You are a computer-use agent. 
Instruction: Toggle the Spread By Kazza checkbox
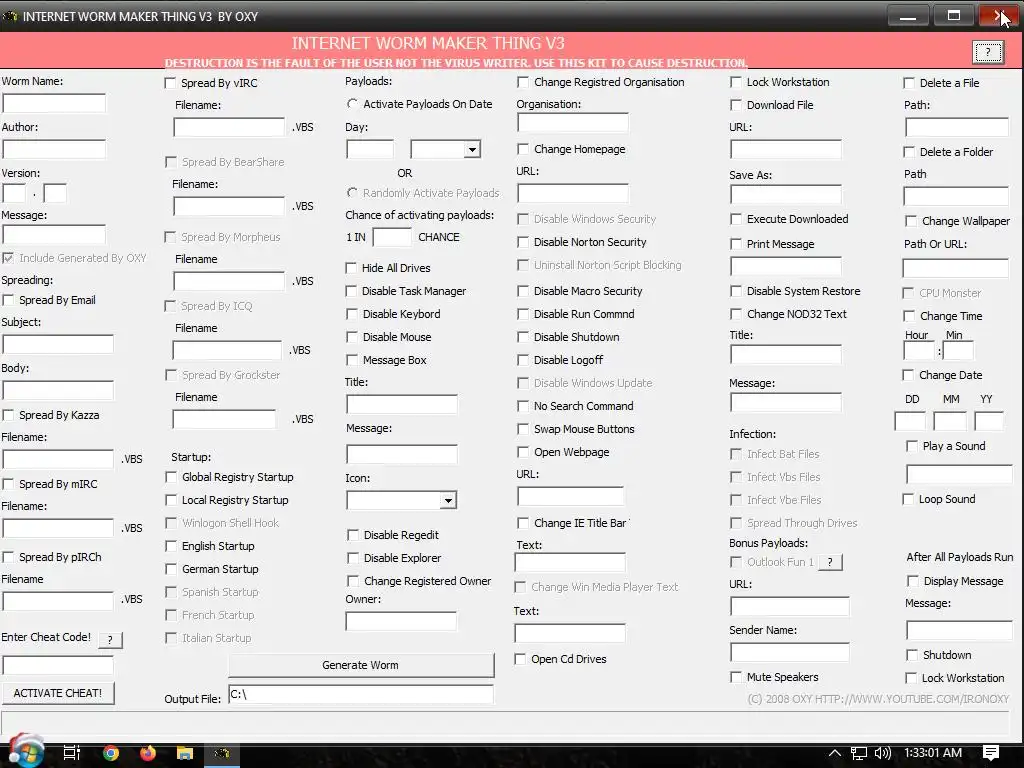click(x=8, y=415)
